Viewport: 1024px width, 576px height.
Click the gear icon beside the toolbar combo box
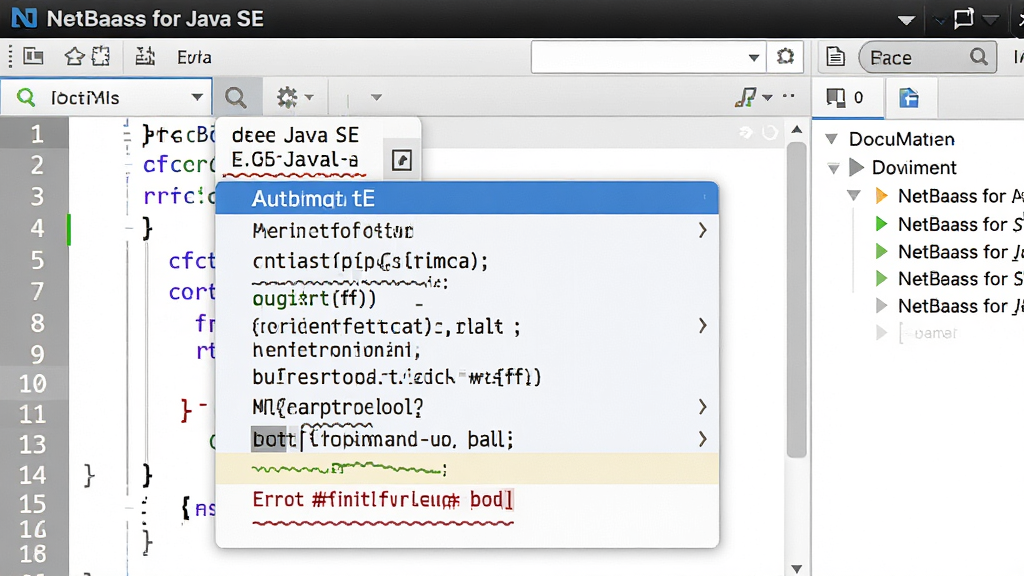[785, 57]
